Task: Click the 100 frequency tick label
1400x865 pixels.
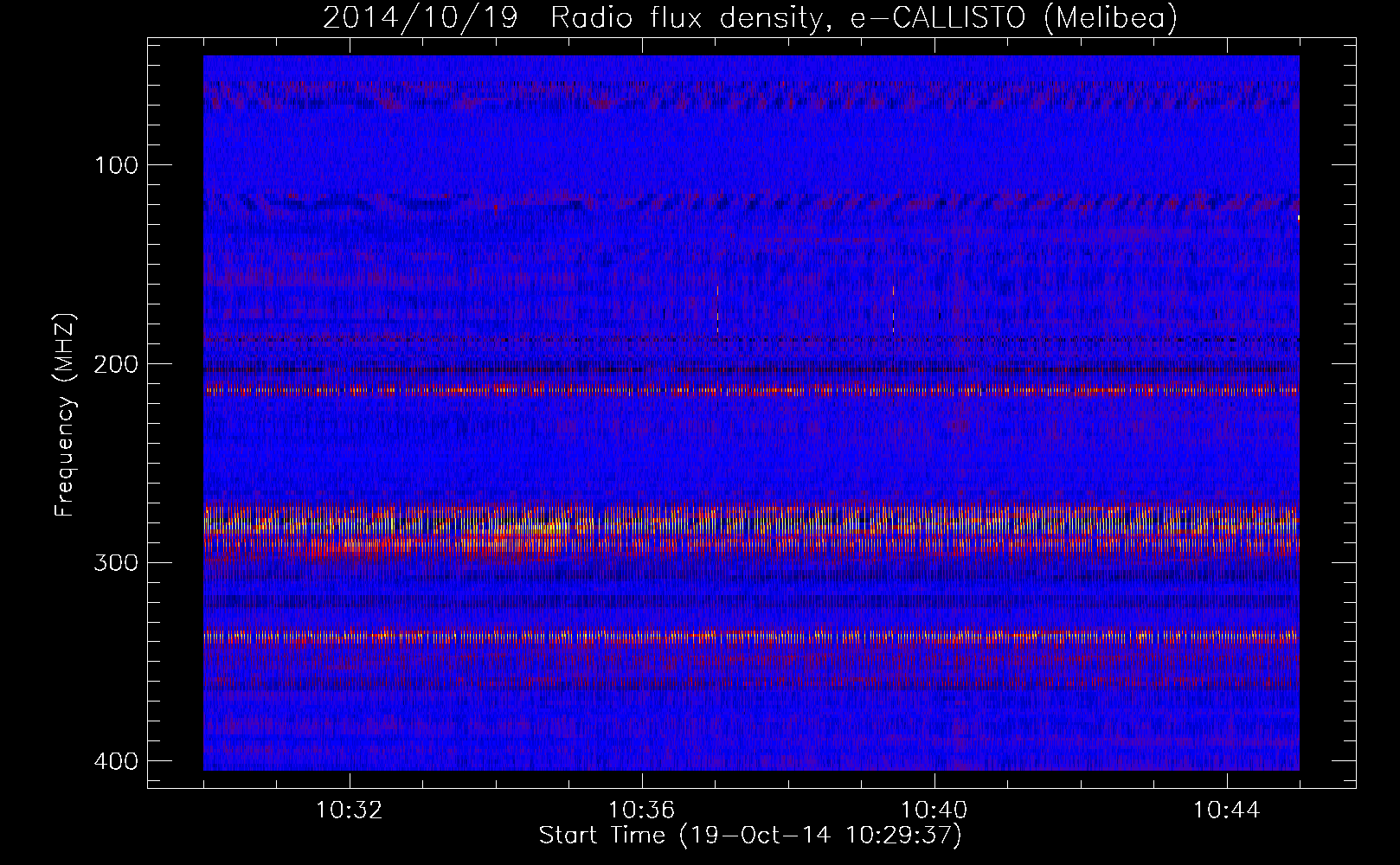Action: pyautogui.click(x=115, y=165)
